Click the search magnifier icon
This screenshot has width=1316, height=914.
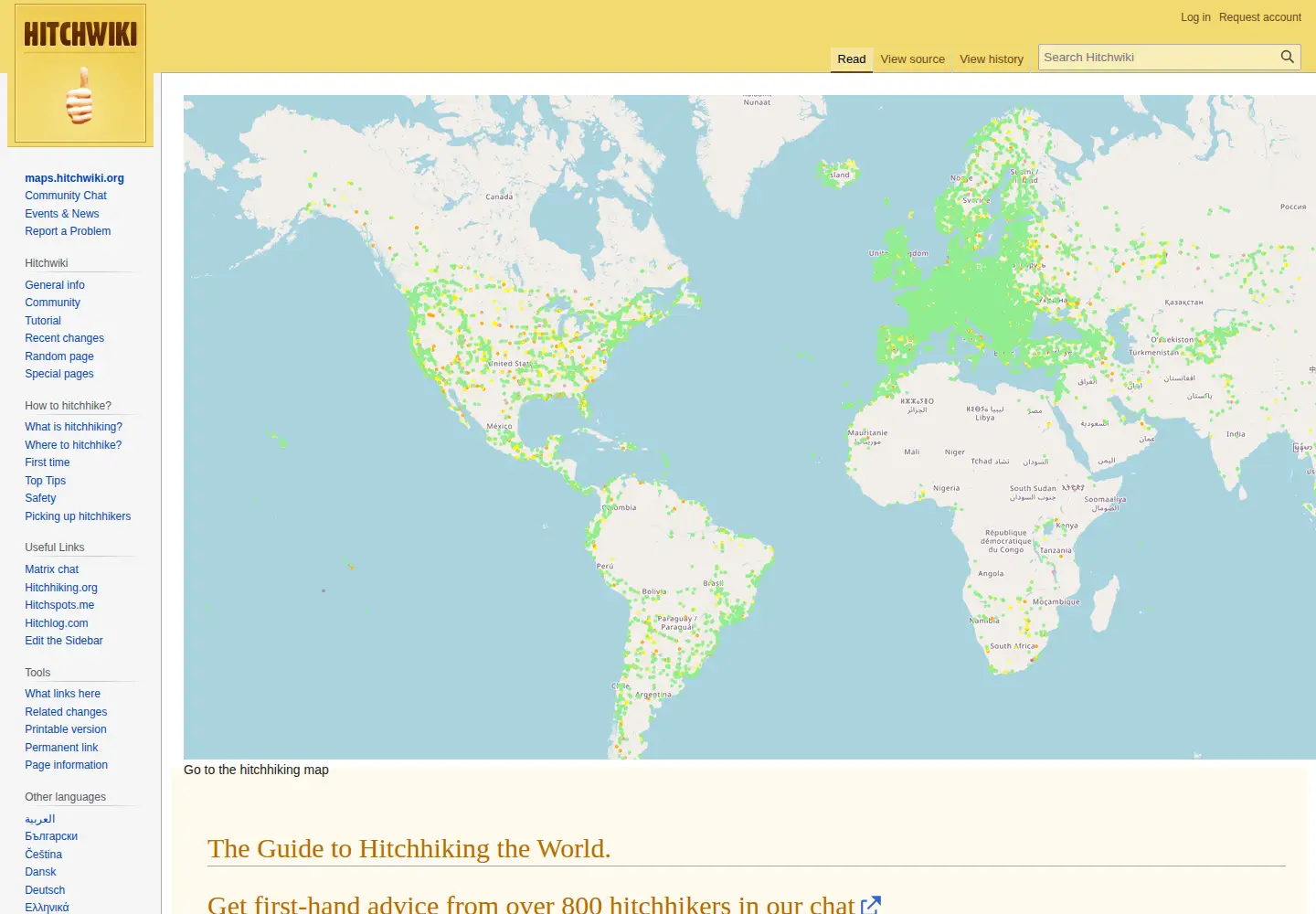tap(1287, 57)
